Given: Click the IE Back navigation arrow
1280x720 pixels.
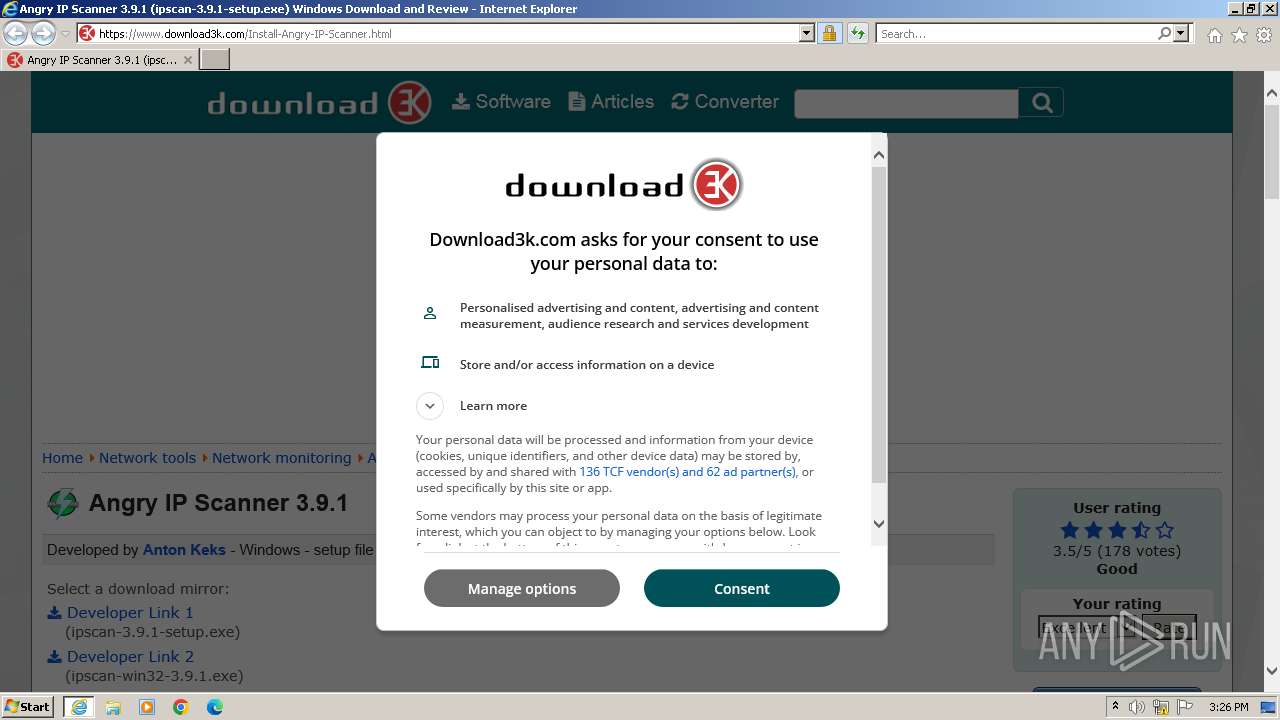Looking at the screenshot, I should point(15,33).
